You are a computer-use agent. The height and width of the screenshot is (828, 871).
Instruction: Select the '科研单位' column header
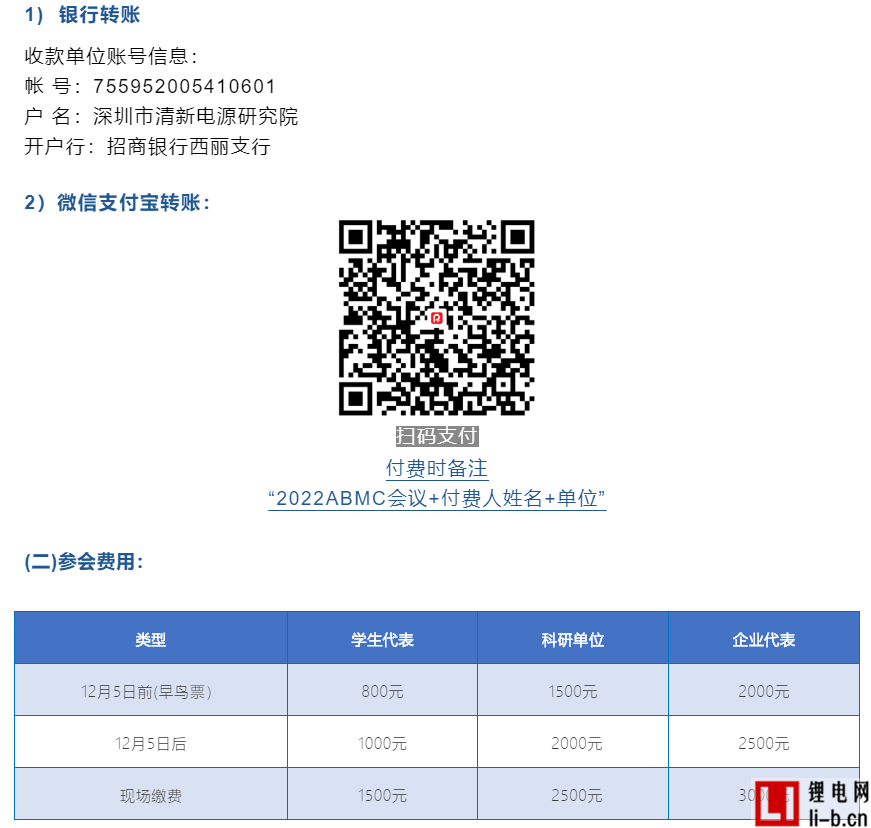click(573, 640)
